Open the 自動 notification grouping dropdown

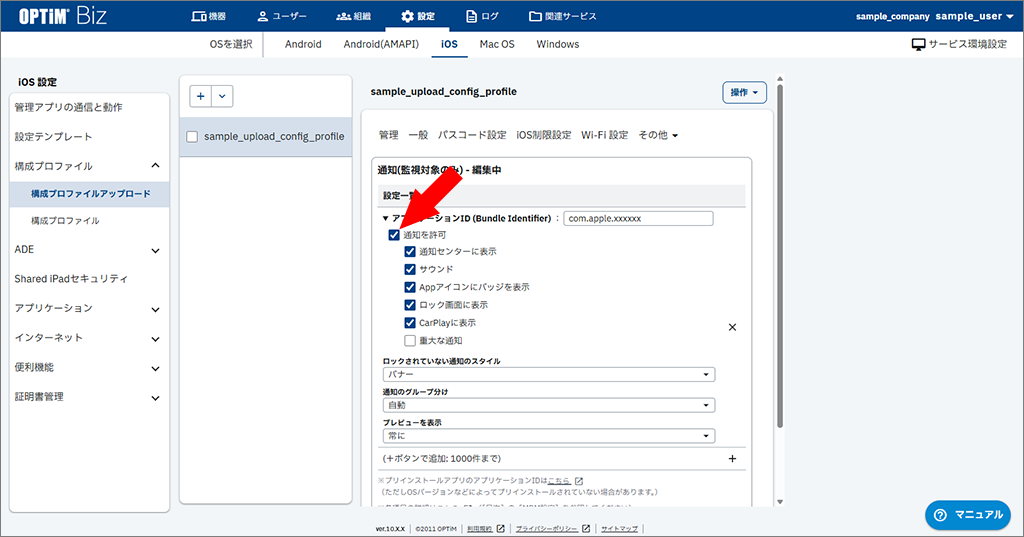[x=549, y=405]
